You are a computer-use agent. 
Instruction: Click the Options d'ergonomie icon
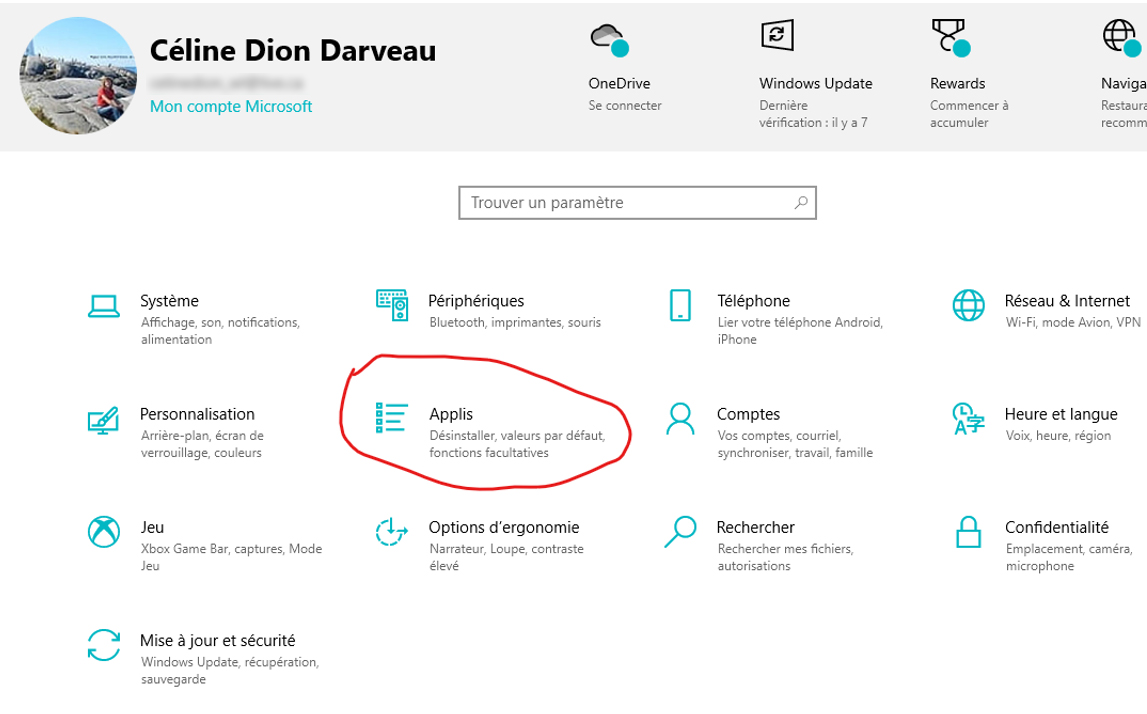391,532
